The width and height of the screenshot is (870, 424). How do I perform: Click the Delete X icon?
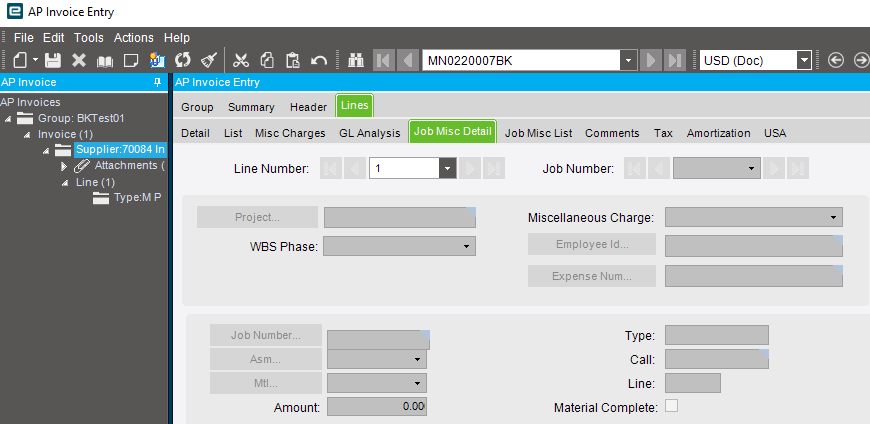point(79,60)
